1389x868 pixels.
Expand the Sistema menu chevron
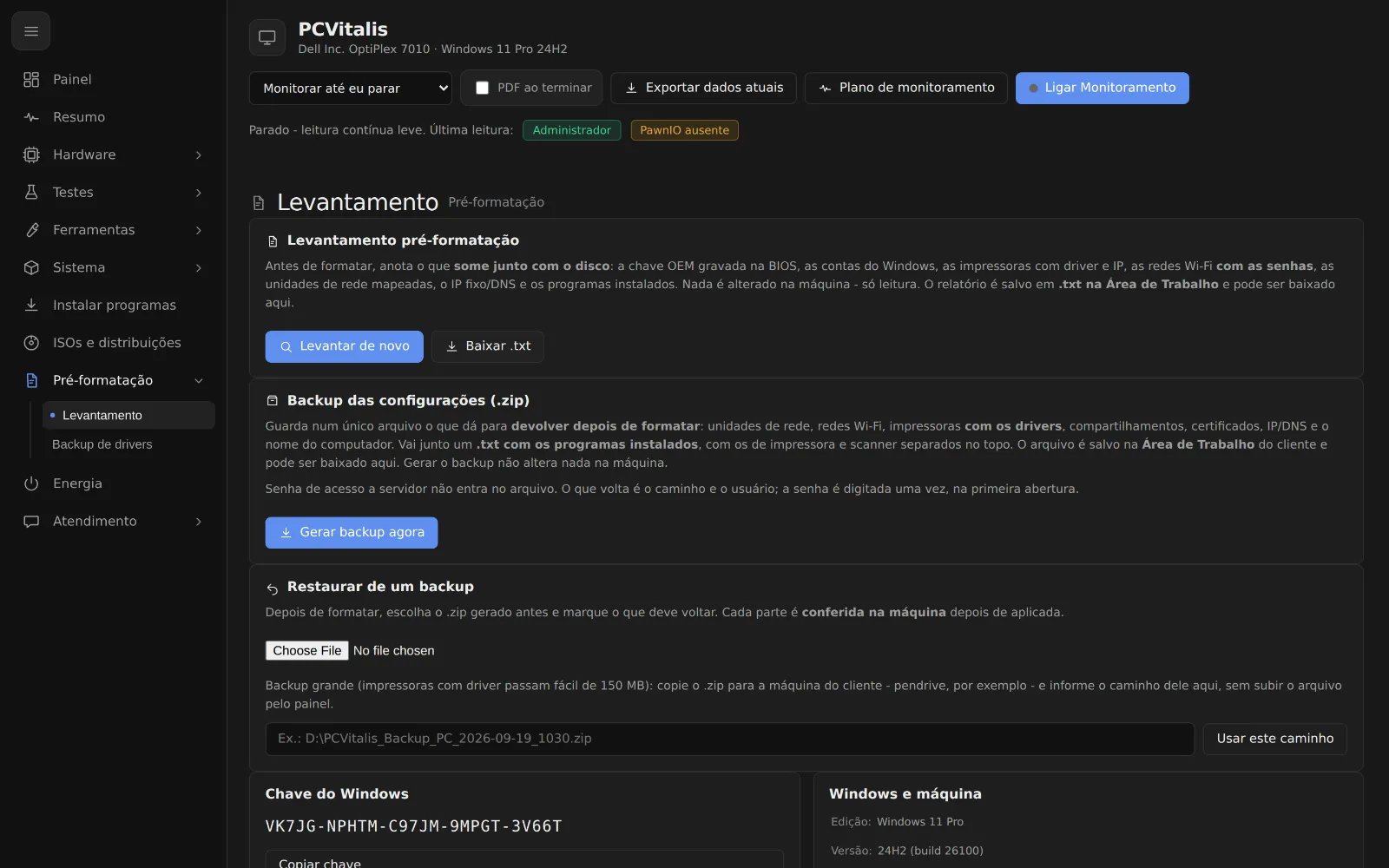click(199, 267)
